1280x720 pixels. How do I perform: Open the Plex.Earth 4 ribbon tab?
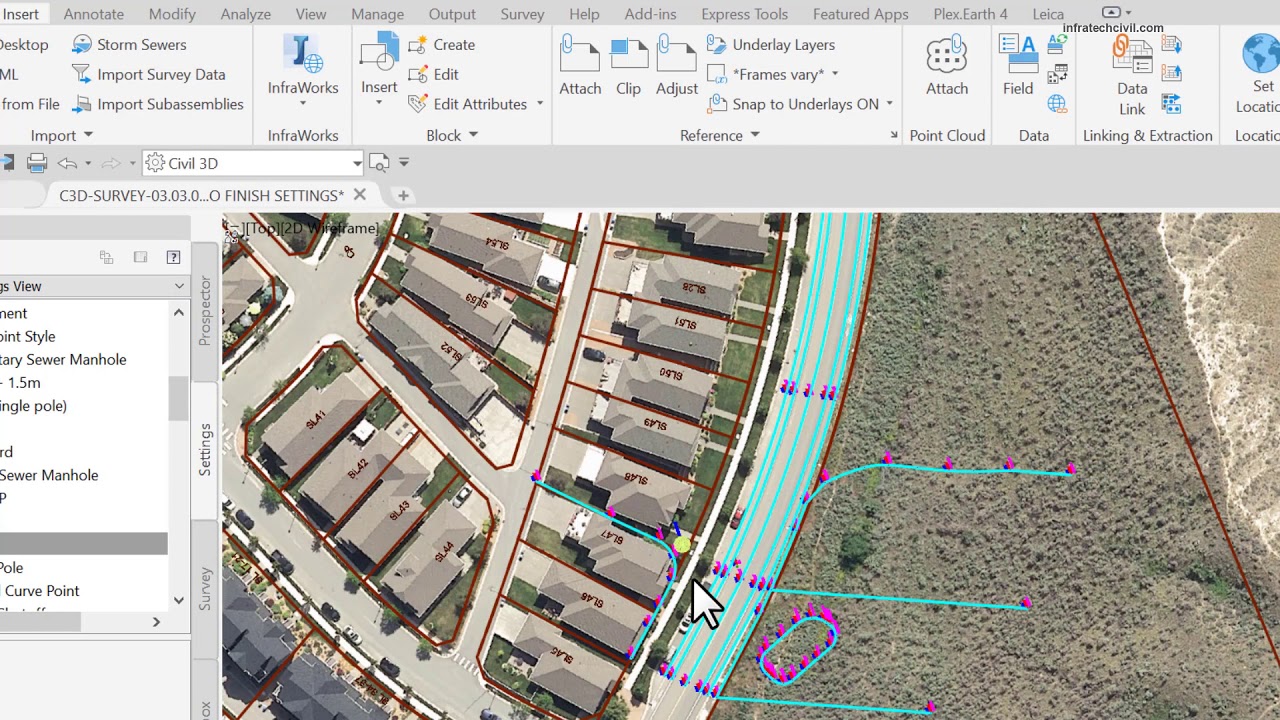pos(970,14)
